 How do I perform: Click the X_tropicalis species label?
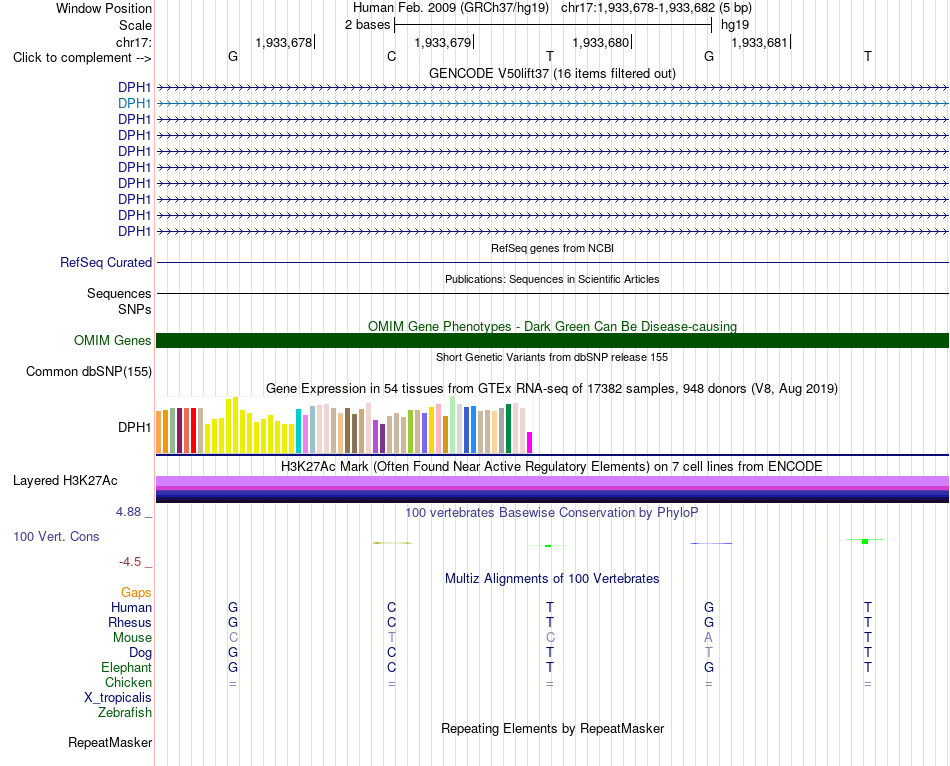[x=118, y=698]
